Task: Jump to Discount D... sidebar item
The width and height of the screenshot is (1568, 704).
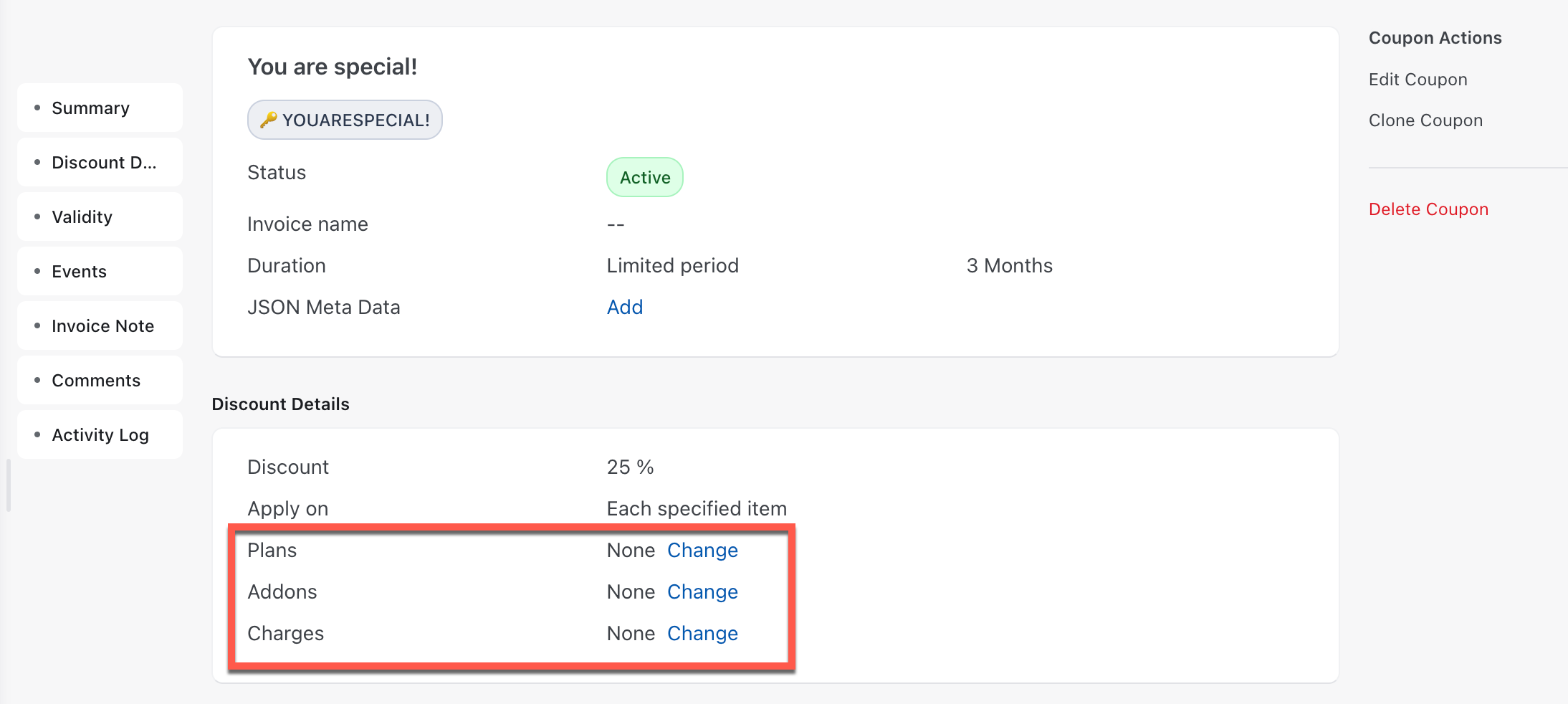Action: (103, 163)
